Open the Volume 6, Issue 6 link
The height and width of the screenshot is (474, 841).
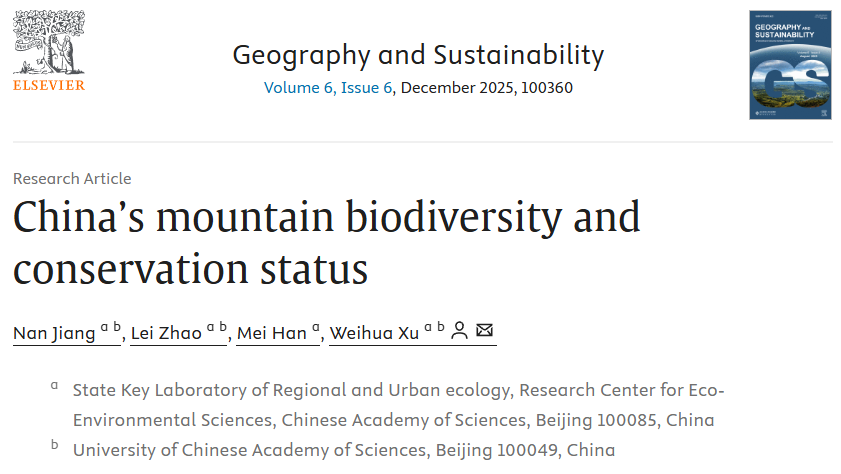[x=328, y=87]
